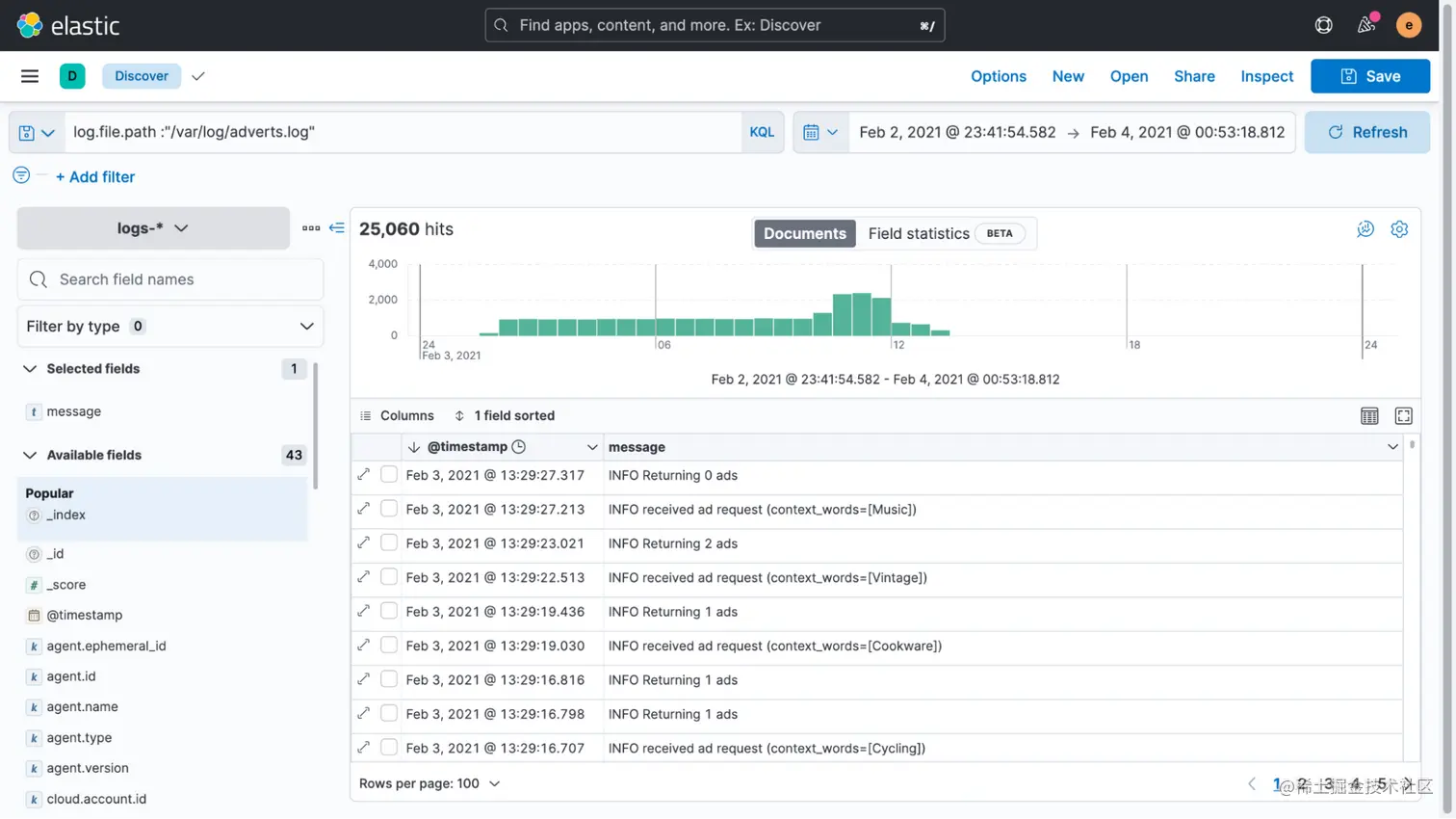Expand the document at 13:29:19.436
Viewport: 1456px width, 819px height.
(x=363, y=611)
